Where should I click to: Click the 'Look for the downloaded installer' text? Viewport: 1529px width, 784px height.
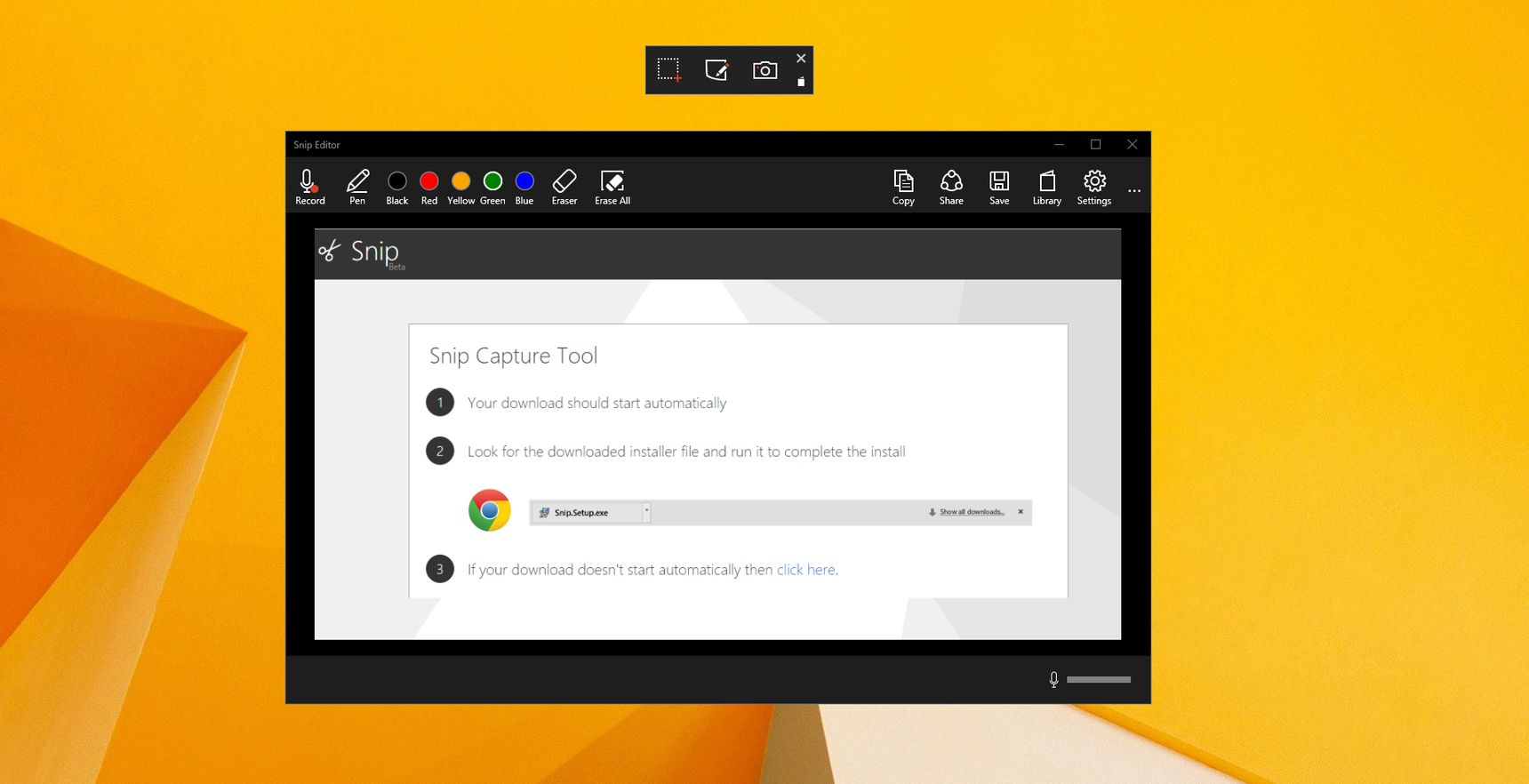(x=686, y=452)
